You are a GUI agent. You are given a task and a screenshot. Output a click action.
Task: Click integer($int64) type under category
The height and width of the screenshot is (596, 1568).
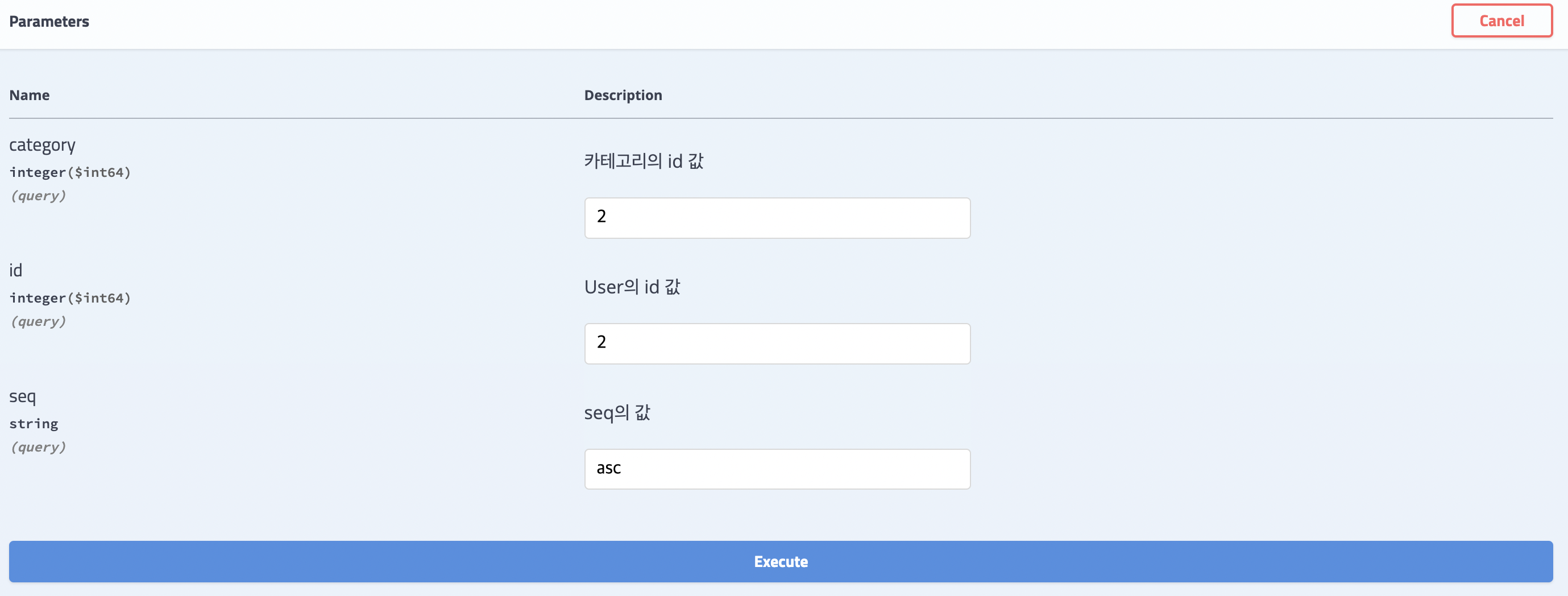(70, 172)
